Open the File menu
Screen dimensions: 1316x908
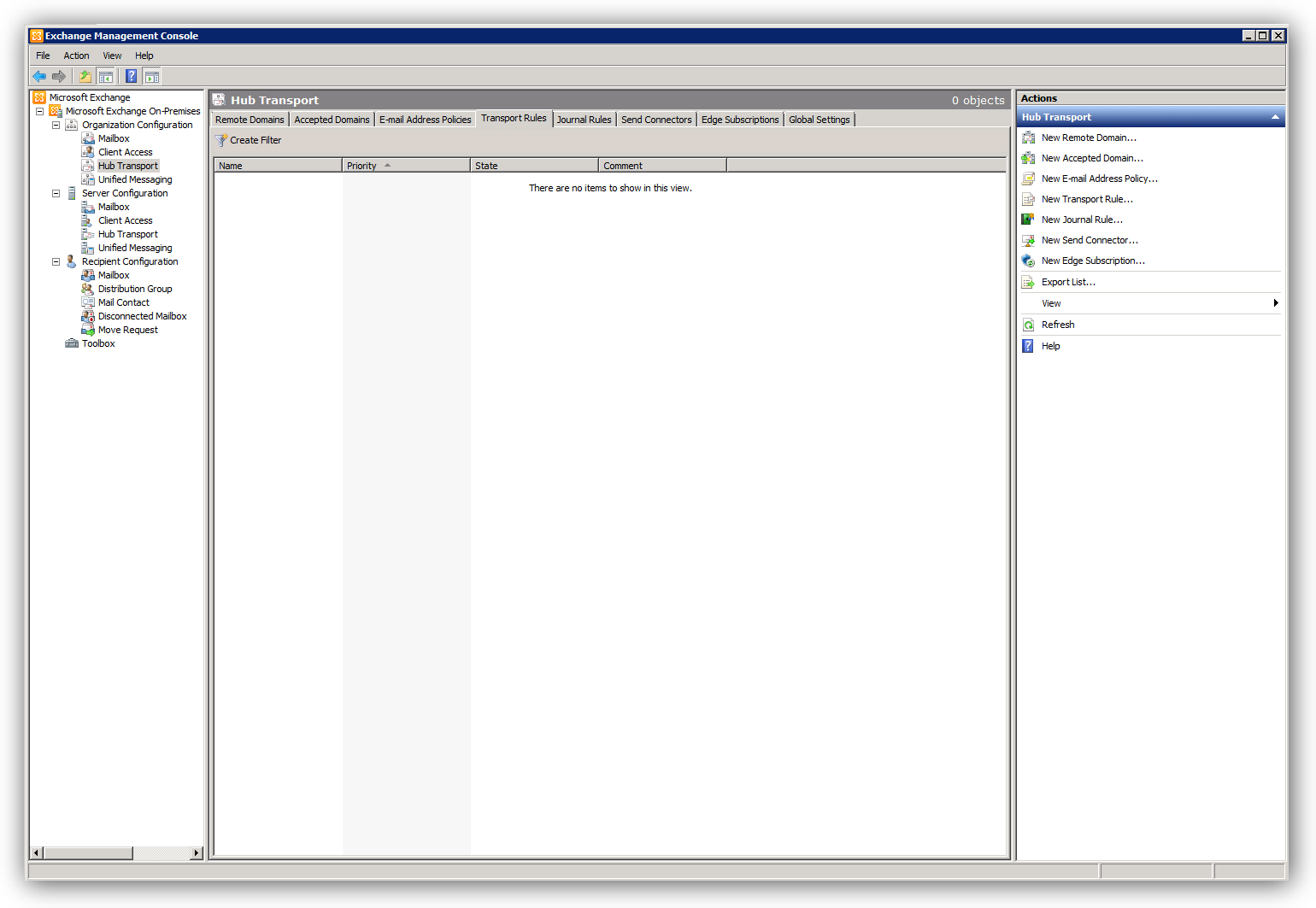[x=43, y=56]
